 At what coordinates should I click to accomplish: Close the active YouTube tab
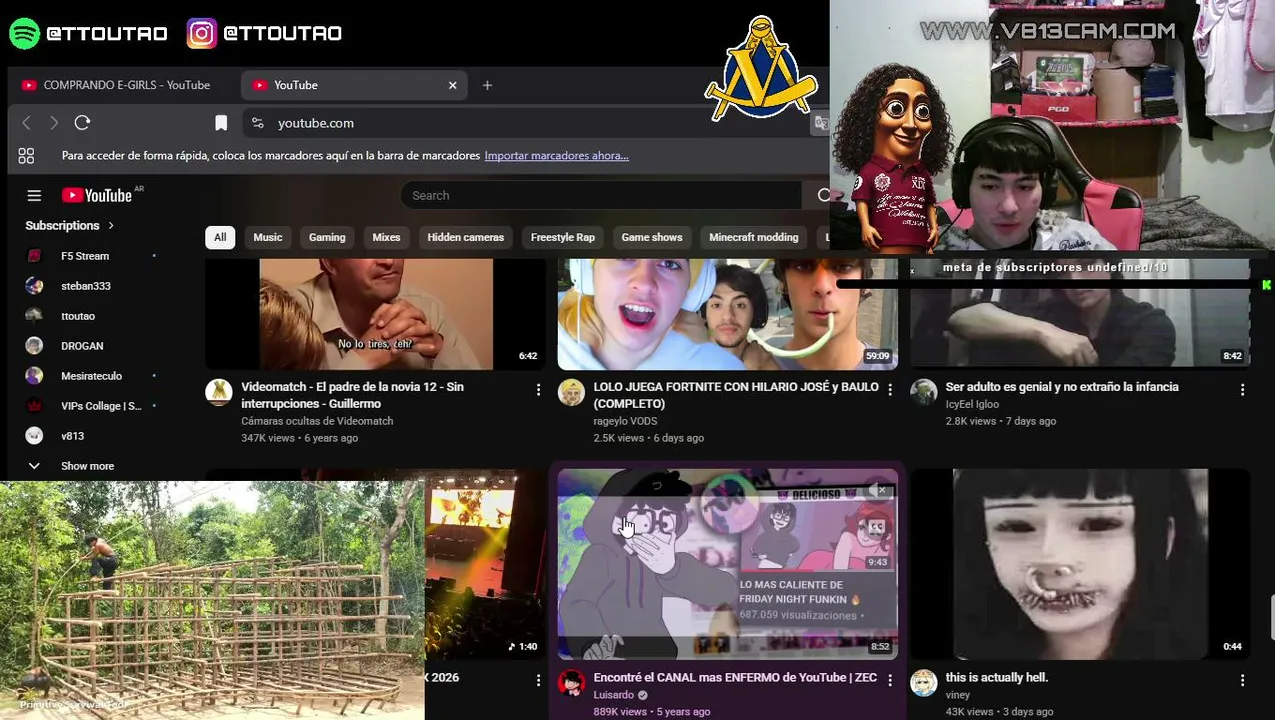point(452,85)
